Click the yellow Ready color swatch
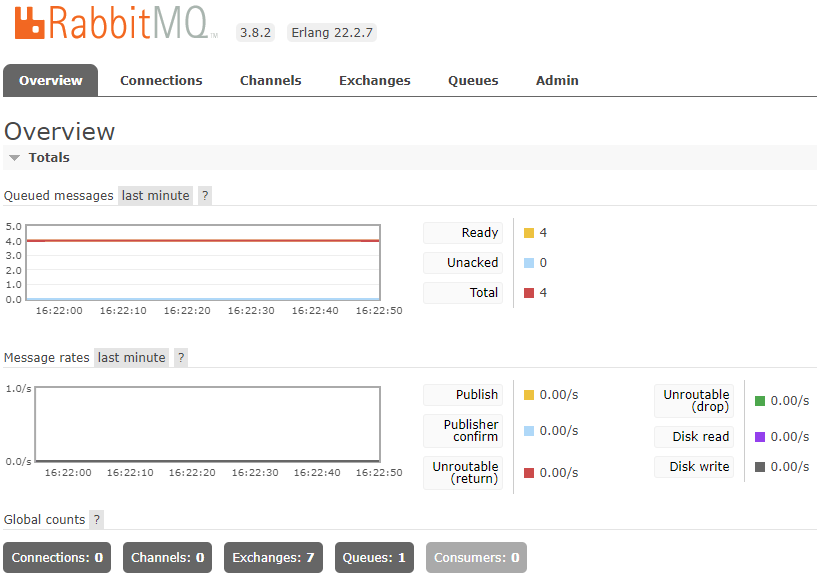Viewport: 817px width, 579px height. click(529, 233)
